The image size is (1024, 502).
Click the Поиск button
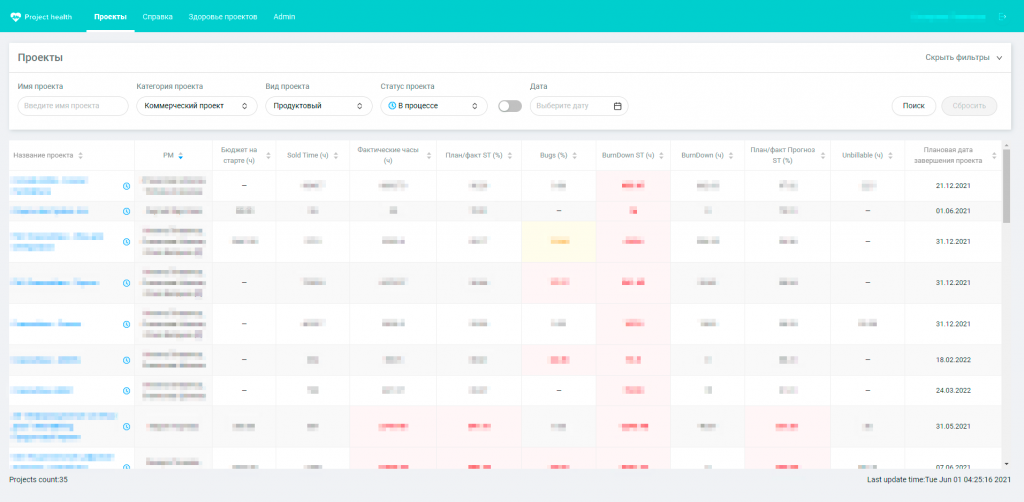(x=914, y=106)
